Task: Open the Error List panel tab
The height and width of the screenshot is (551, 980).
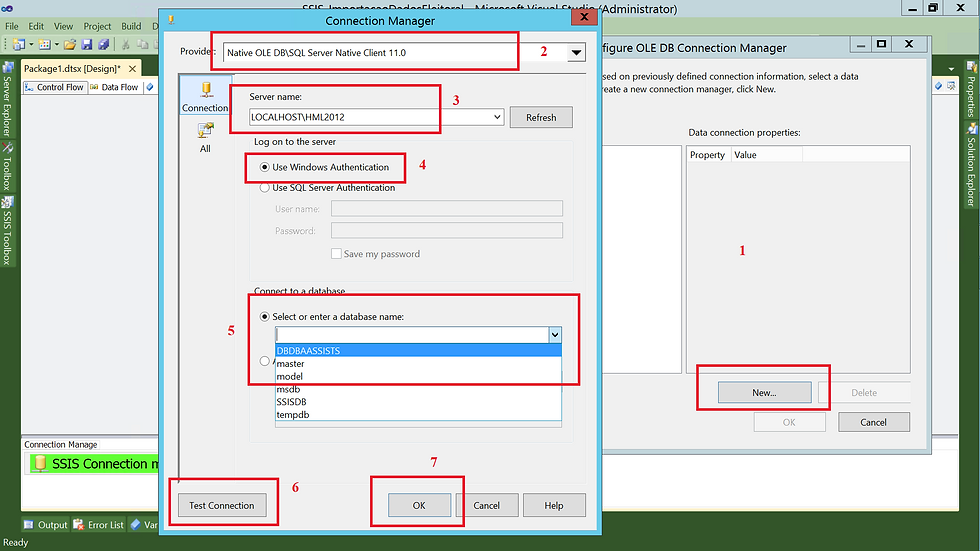Action: click(99, 525)
